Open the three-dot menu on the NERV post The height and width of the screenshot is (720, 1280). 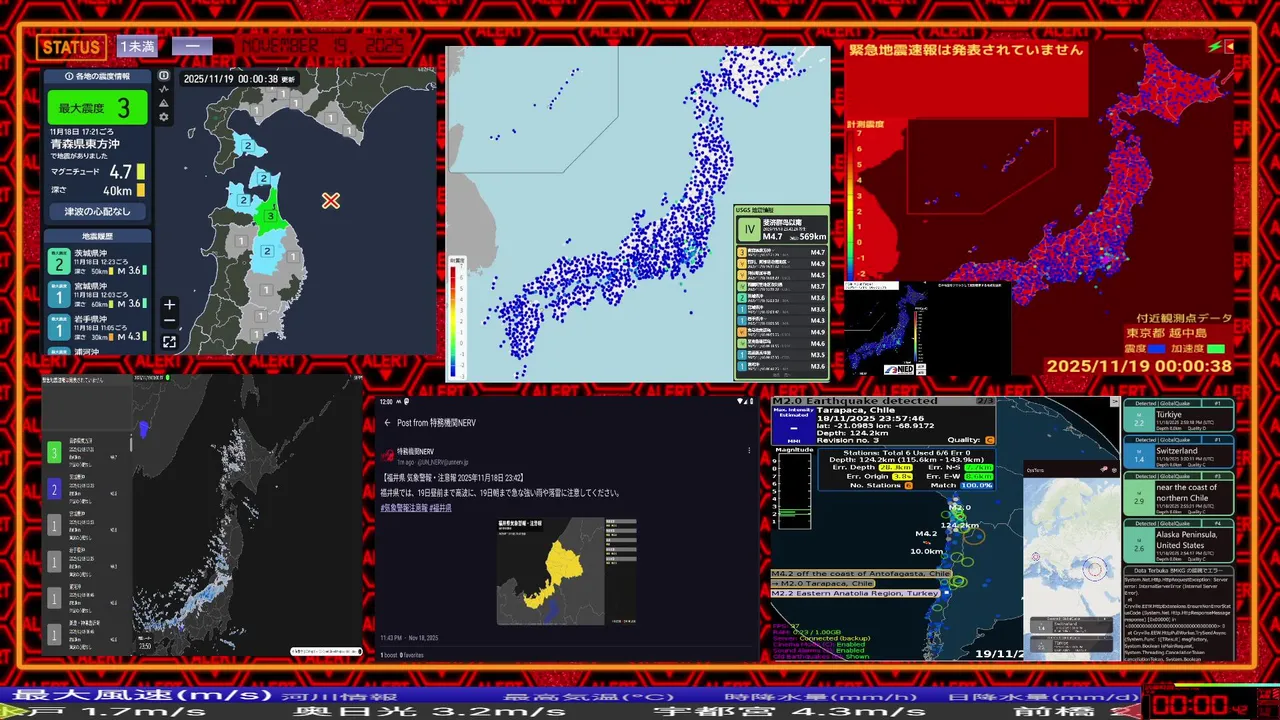coord(749,451)
